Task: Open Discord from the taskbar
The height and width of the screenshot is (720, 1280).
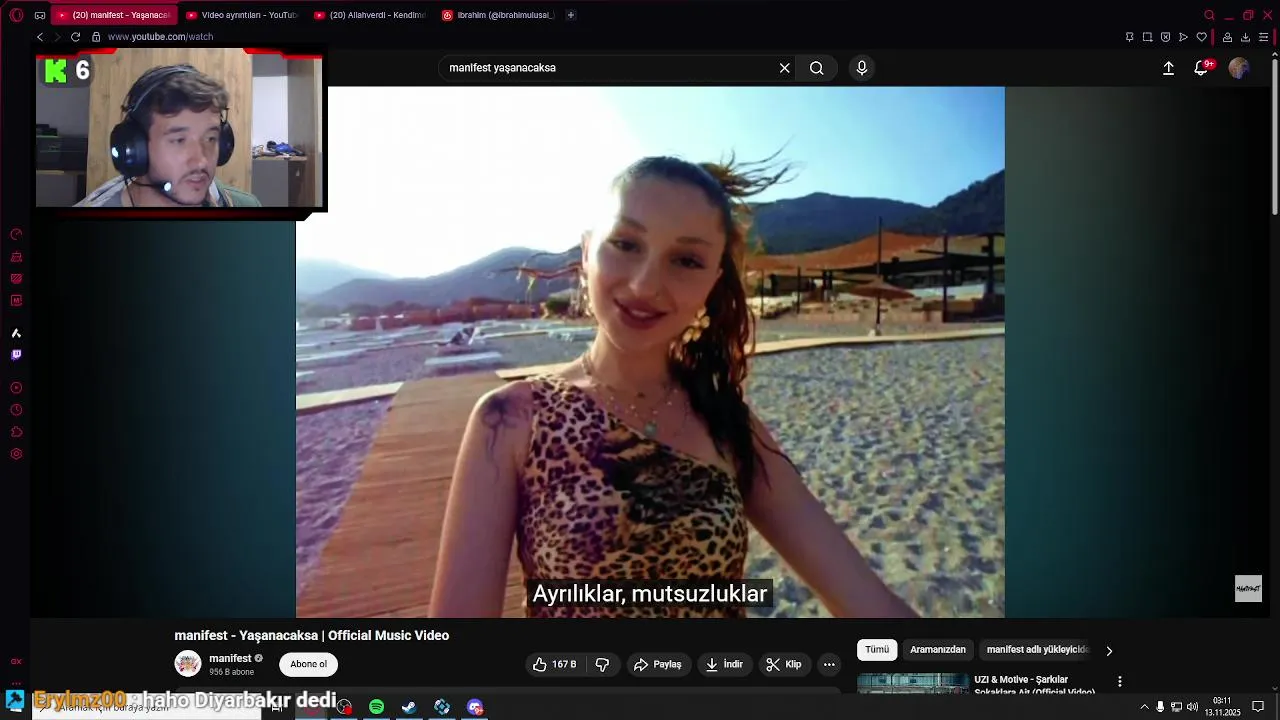Action: [475, 707]
